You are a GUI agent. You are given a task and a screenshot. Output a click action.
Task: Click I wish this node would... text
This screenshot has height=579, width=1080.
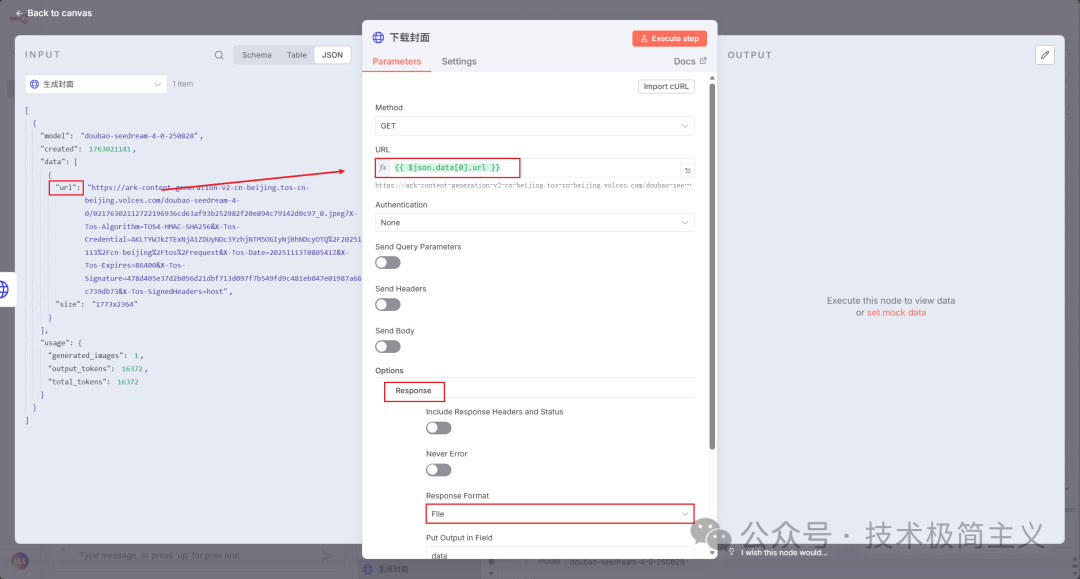(x=784, y=552)
